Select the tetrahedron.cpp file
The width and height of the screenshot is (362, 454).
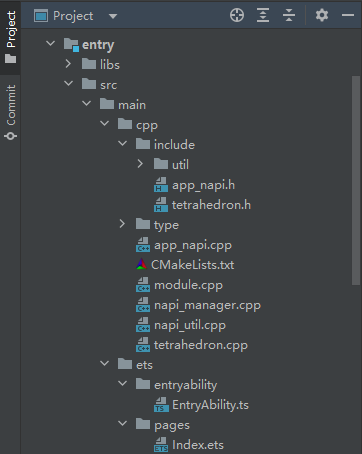(201, 345)
